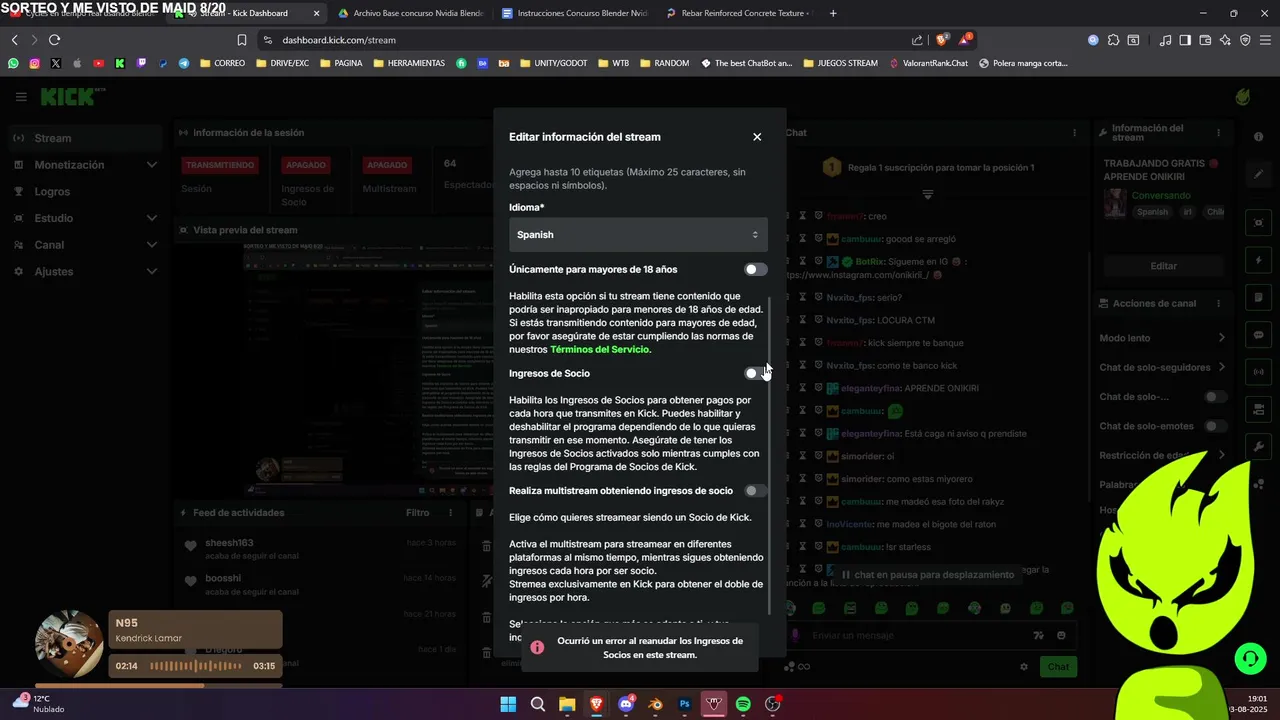Click the share icon in address bar
Viewport: 1280px width, 720px height.
[917, 40]
